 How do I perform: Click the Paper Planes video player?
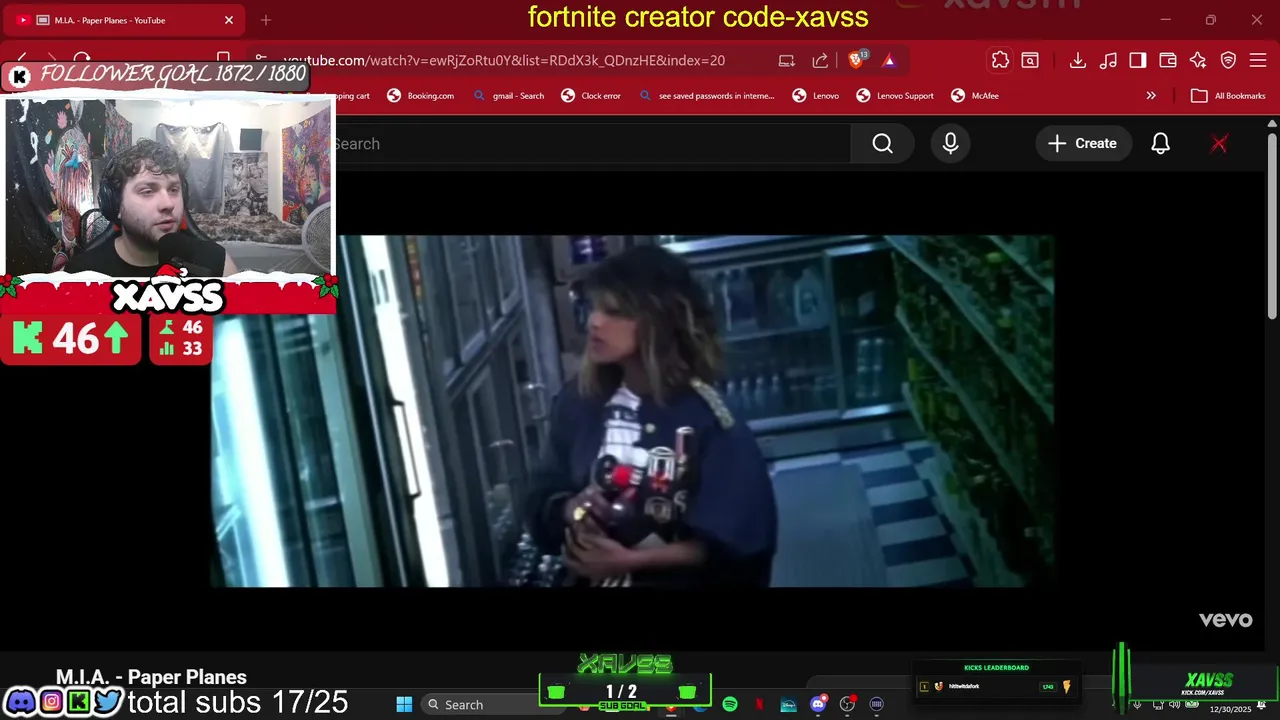click(x=632, y=411)
